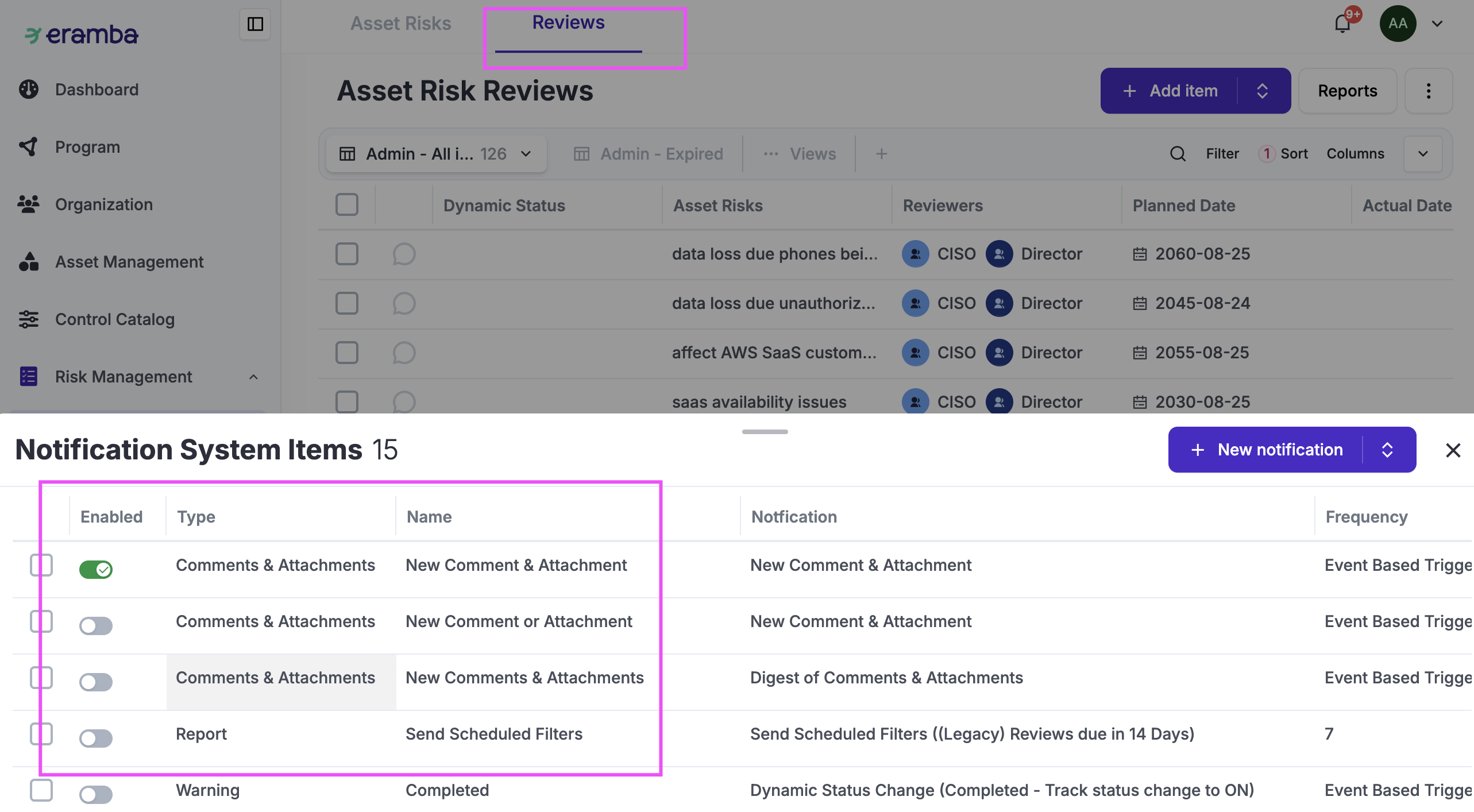Click the notification bell icon

[x=1342, y=24]
